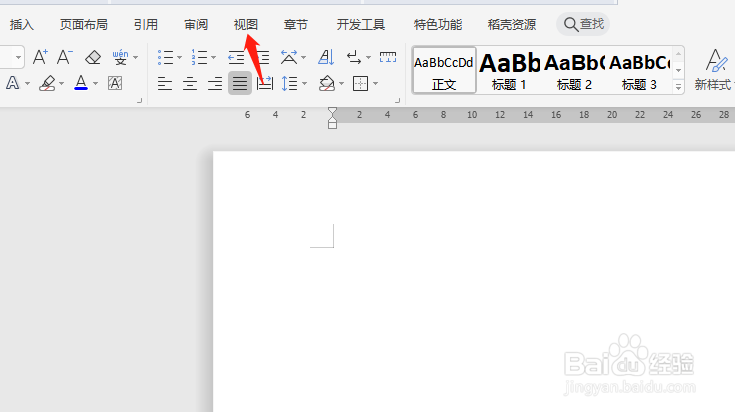This screenshot has height=412, width=735.
Task: Expand the phonetic guide dropdown arrow
Action: pos(135,58)
